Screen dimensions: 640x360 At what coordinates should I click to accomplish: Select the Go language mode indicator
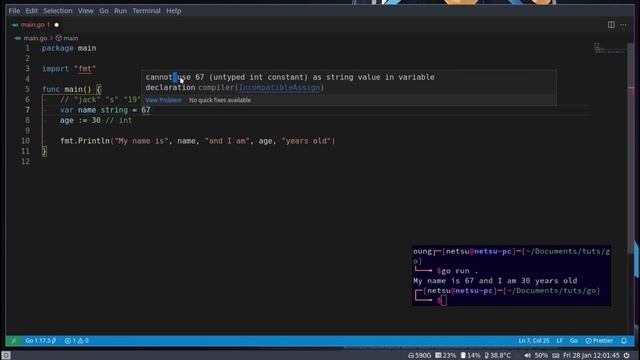(574, 340)
